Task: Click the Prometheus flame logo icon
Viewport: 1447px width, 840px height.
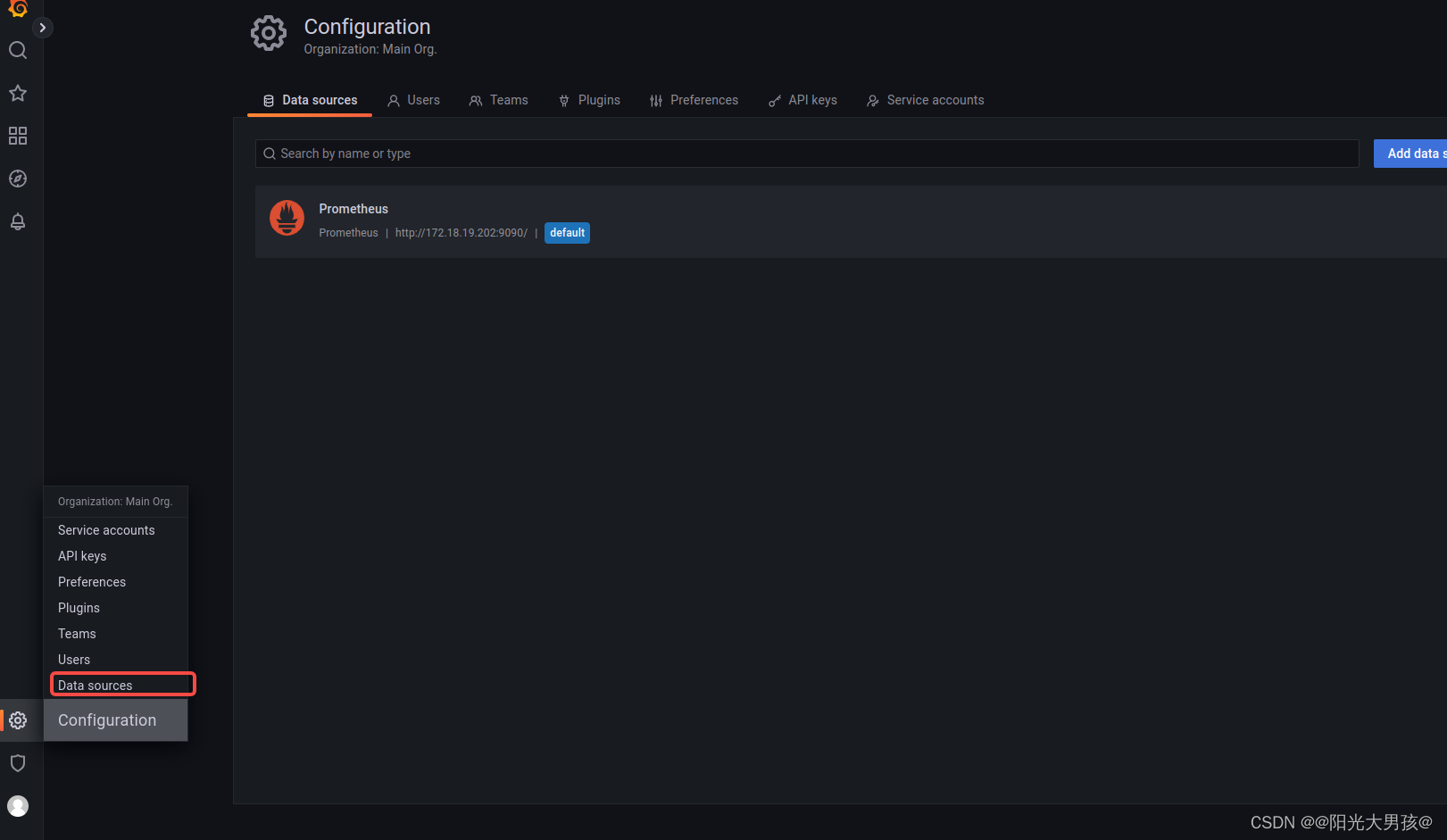Action: (x=287, y=217)
